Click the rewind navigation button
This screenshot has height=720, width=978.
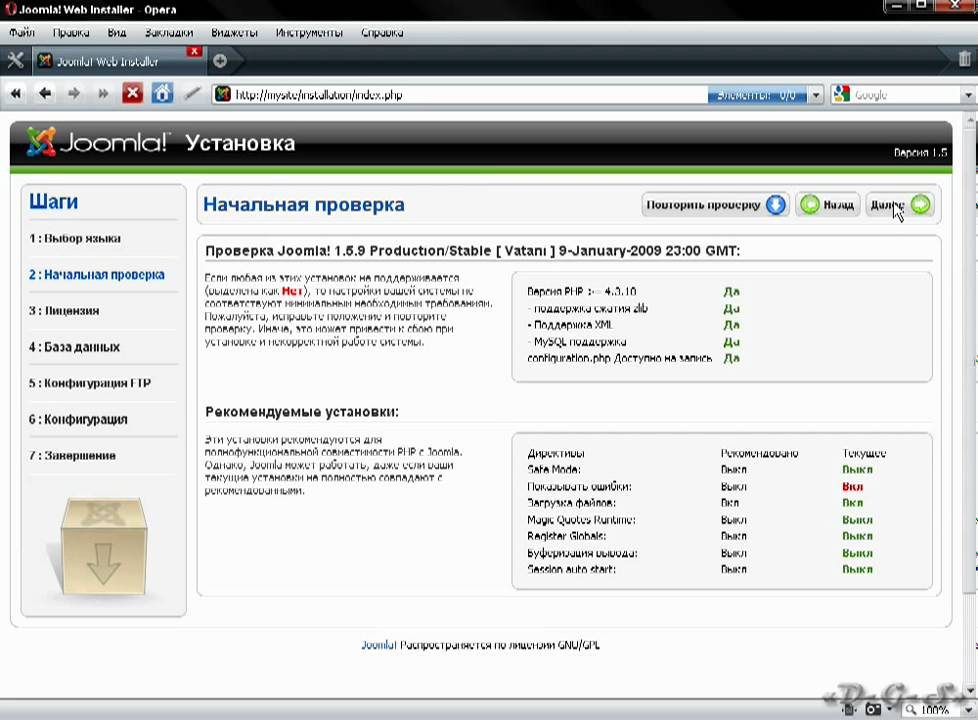coord(16,94)
